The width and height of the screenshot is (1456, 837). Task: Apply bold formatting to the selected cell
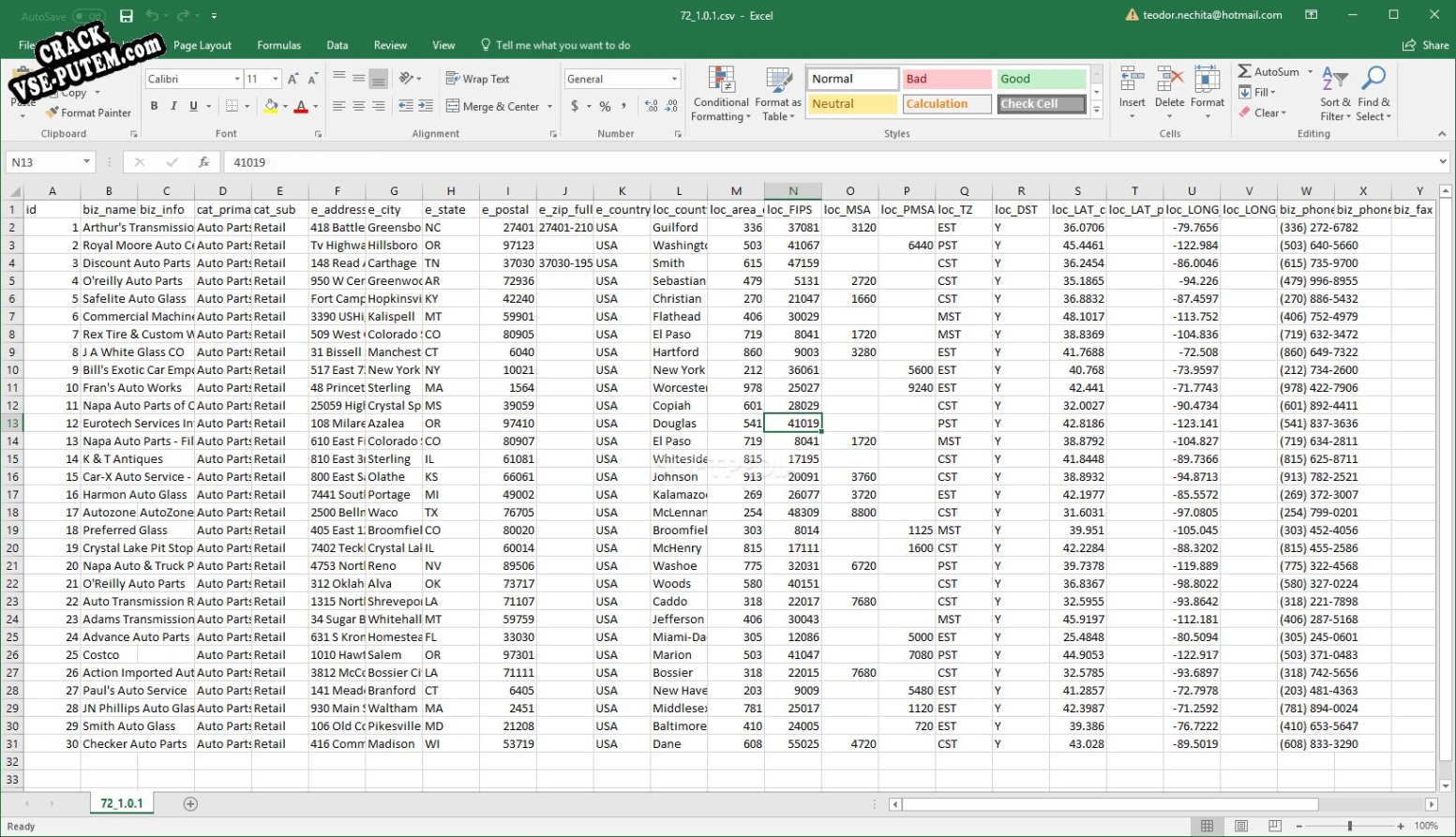[x=155, y=106]
